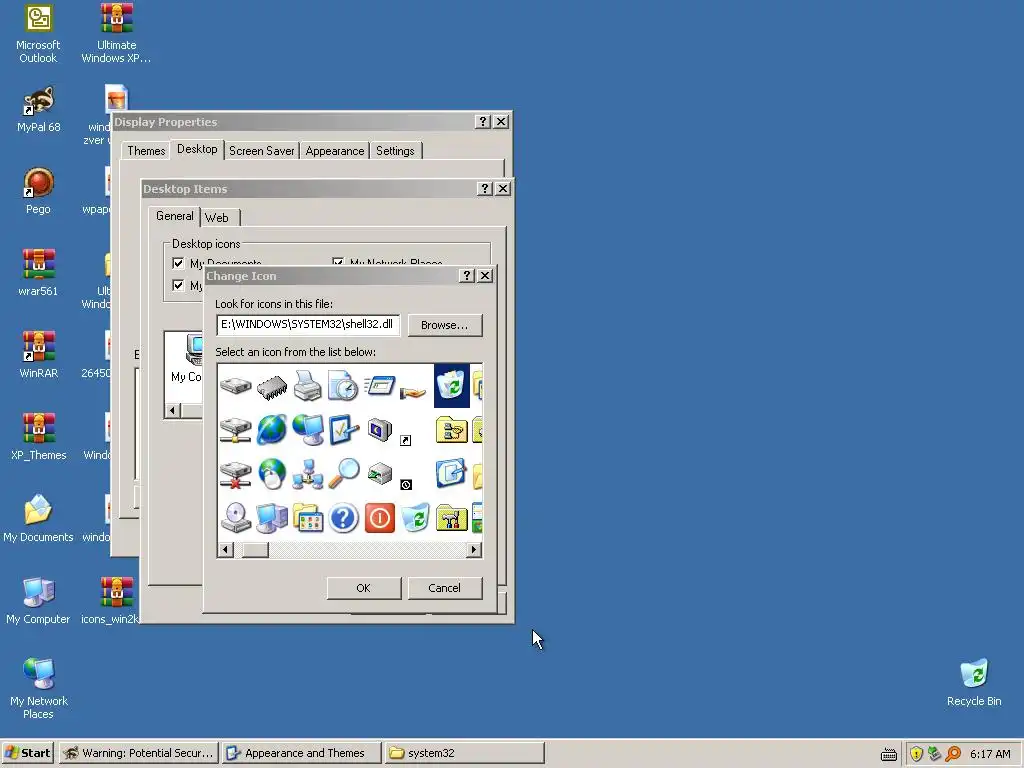Click the icon file path field

coord(308,325)
